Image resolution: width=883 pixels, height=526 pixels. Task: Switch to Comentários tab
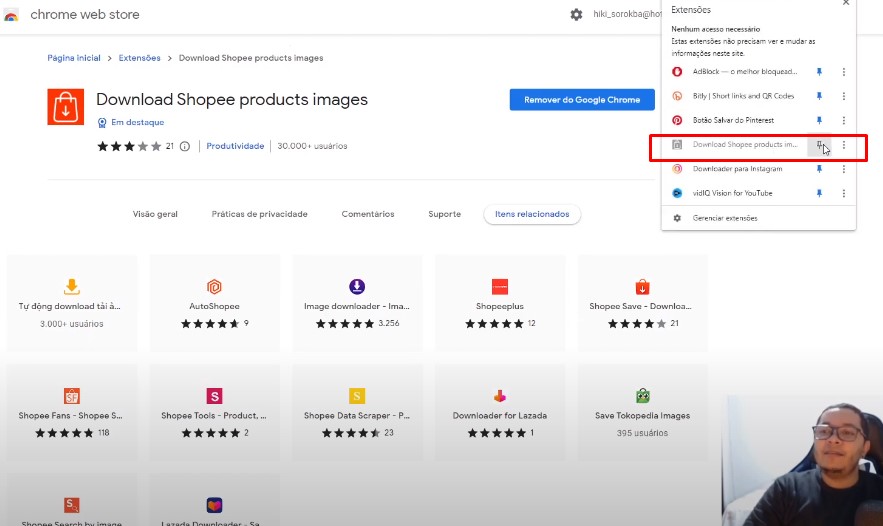368,214
